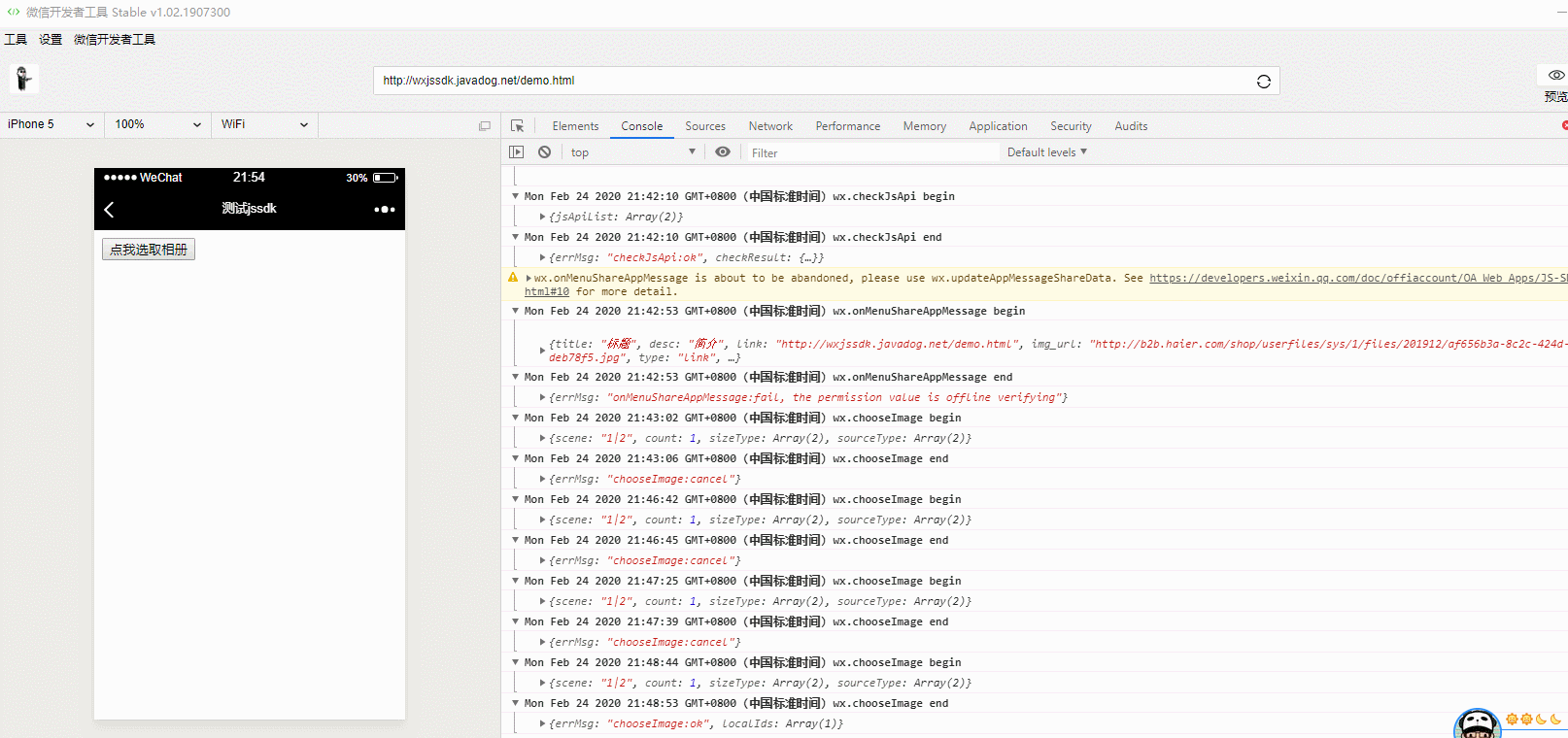Tap the back arrow in phone simulator
Viewport: 1568px width, 738px height.
click(x=109, y=210)
